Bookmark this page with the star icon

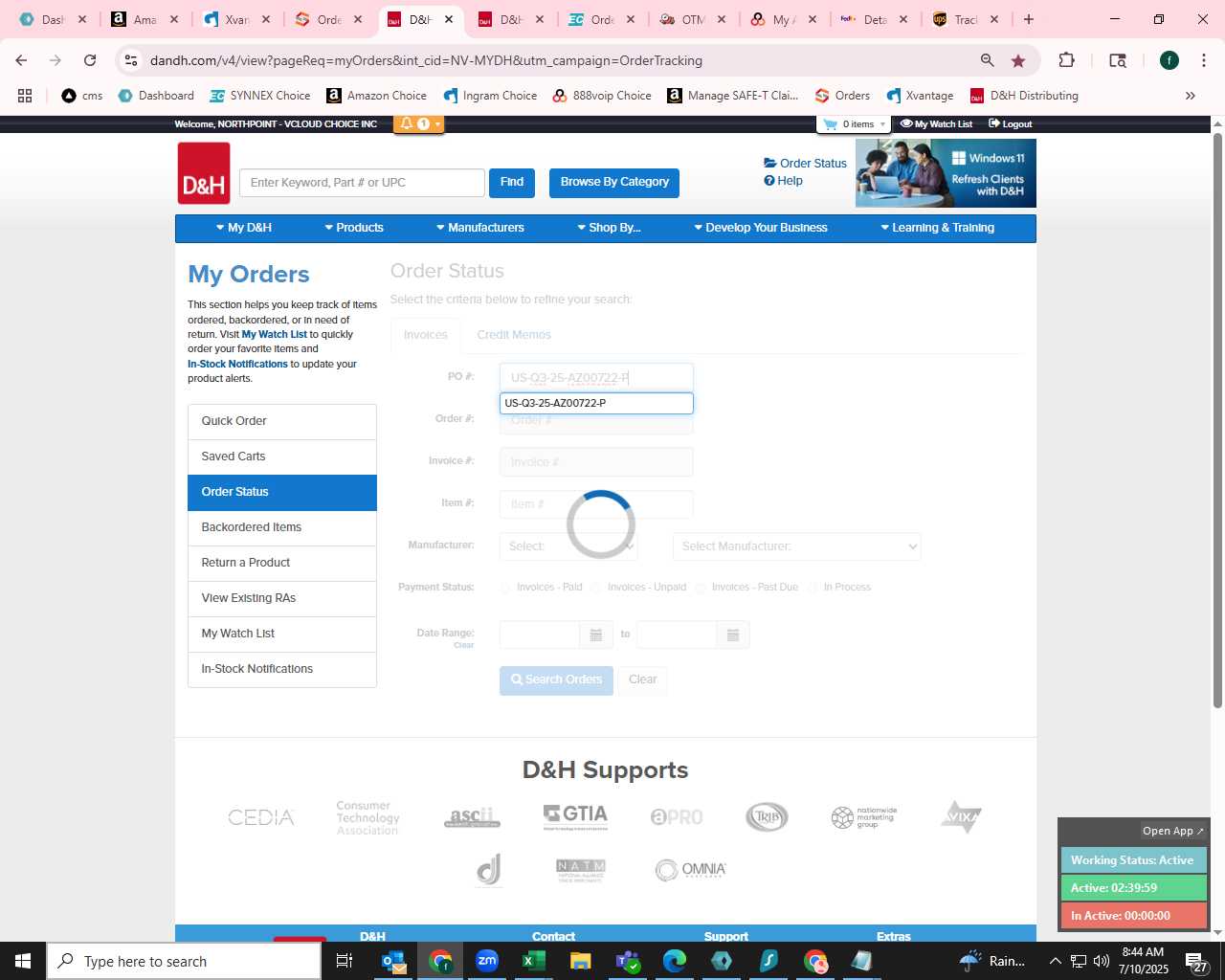(1018, 60)
